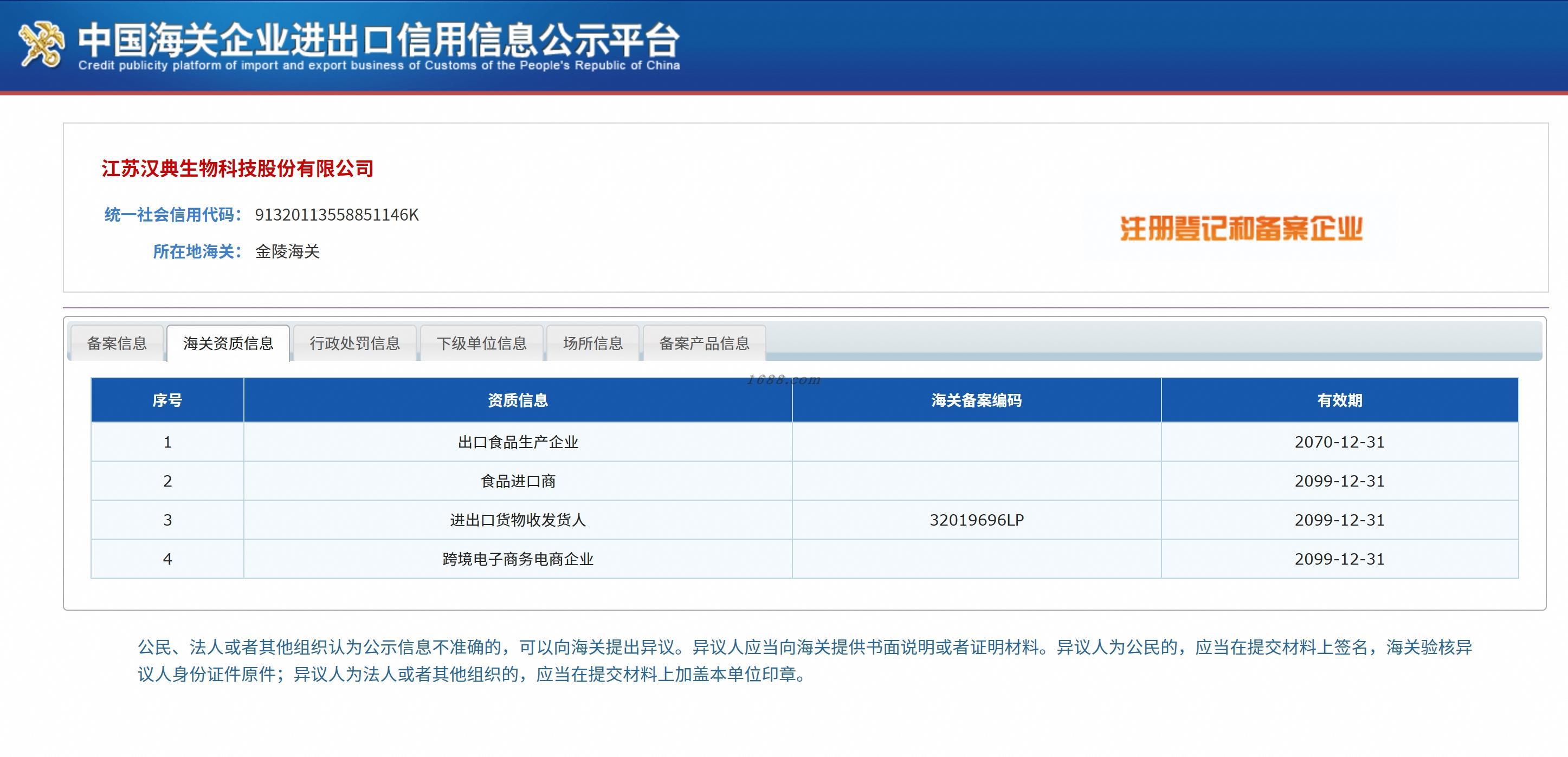The width and height of the screenshot is (1568, 757).
Task: Click the 2099-12-31 date in 进出口货物收发货人 row
Action: pyautogui.click(x=1340, y=520)
